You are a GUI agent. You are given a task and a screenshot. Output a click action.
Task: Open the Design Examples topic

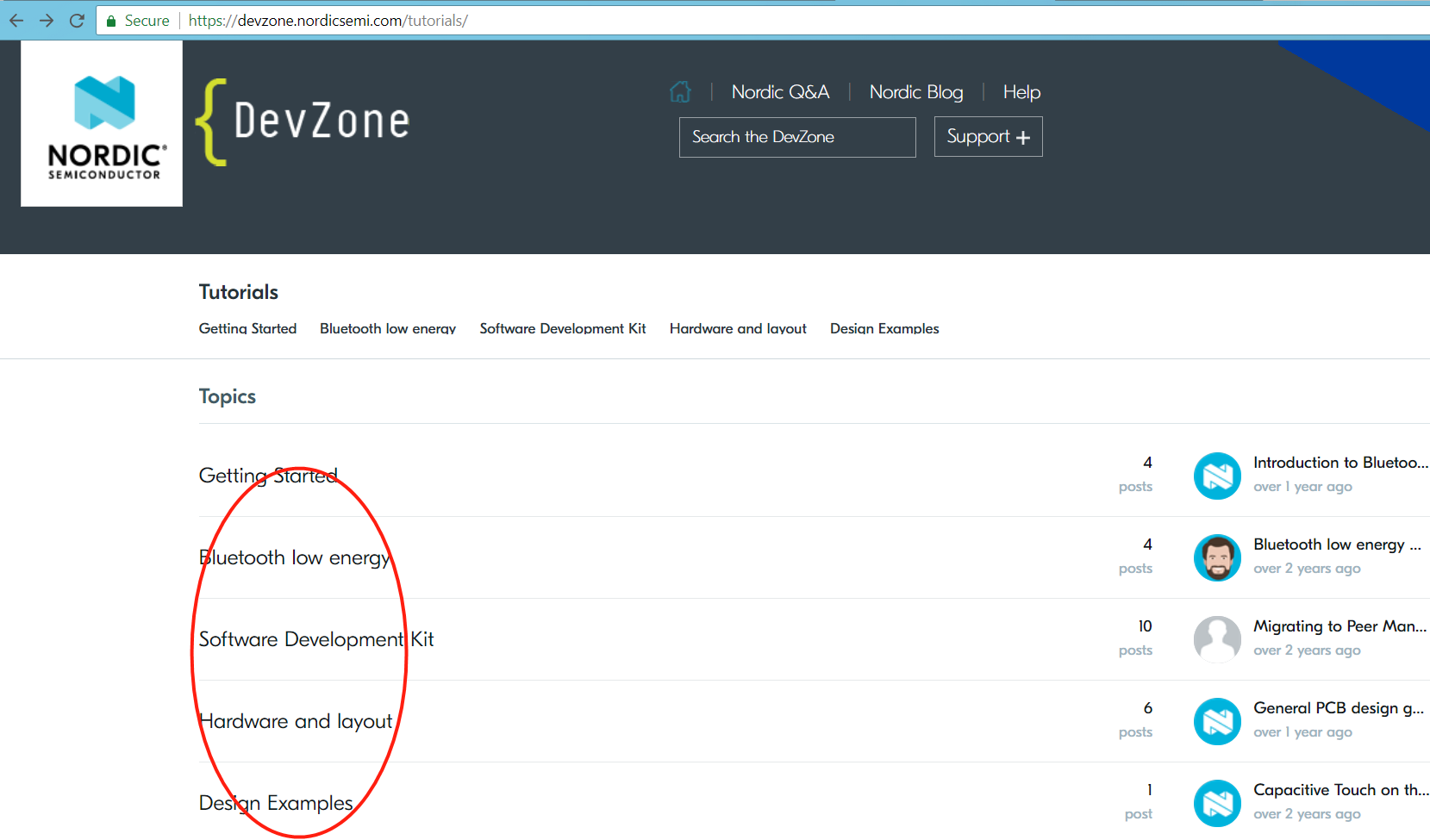pos(276,803)
